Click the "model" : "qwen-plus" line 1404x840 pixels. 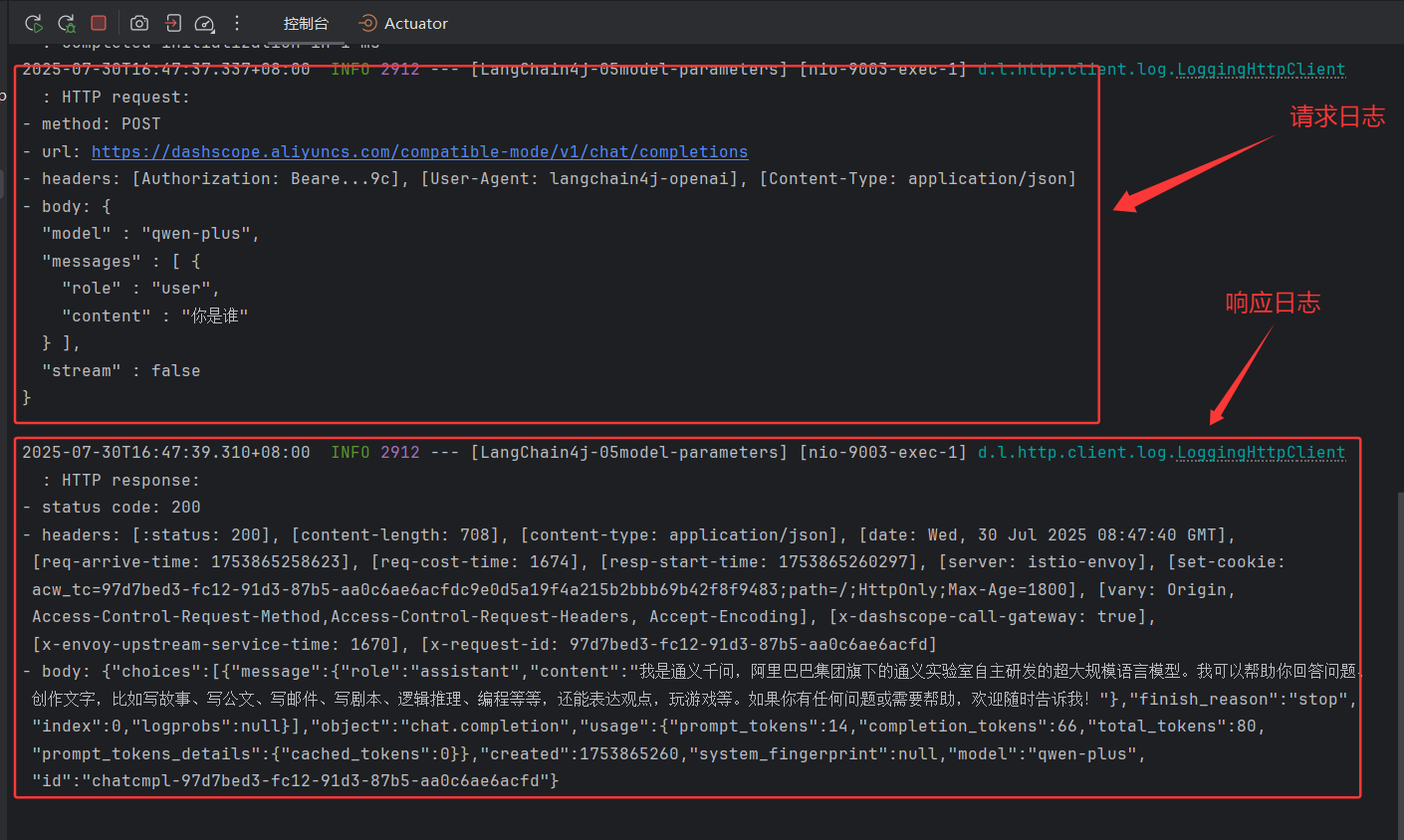click(x=149, y=233)
